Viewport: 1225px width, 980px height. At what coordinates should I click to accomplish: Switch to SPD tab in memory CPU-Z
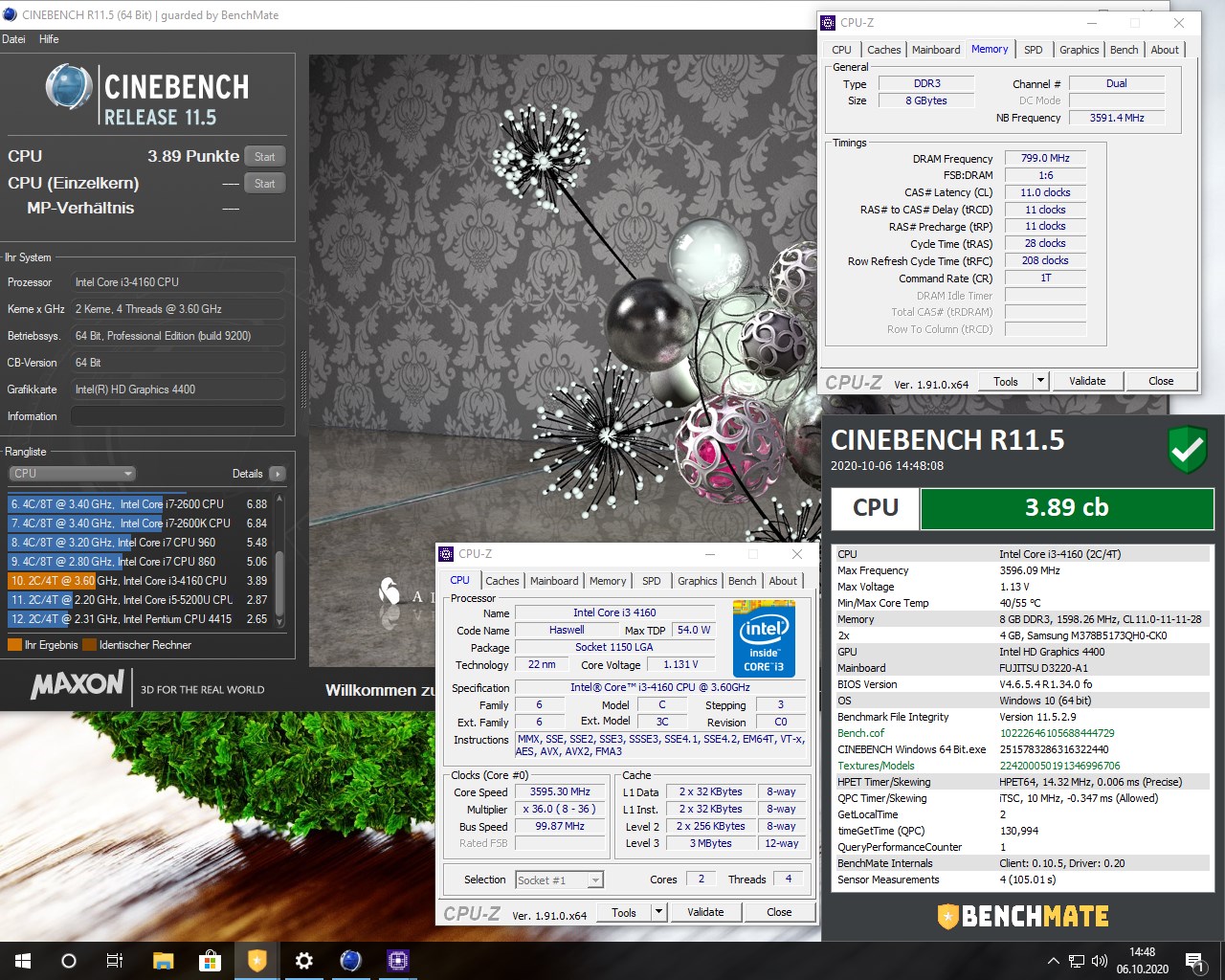(x=1033, y=50)
